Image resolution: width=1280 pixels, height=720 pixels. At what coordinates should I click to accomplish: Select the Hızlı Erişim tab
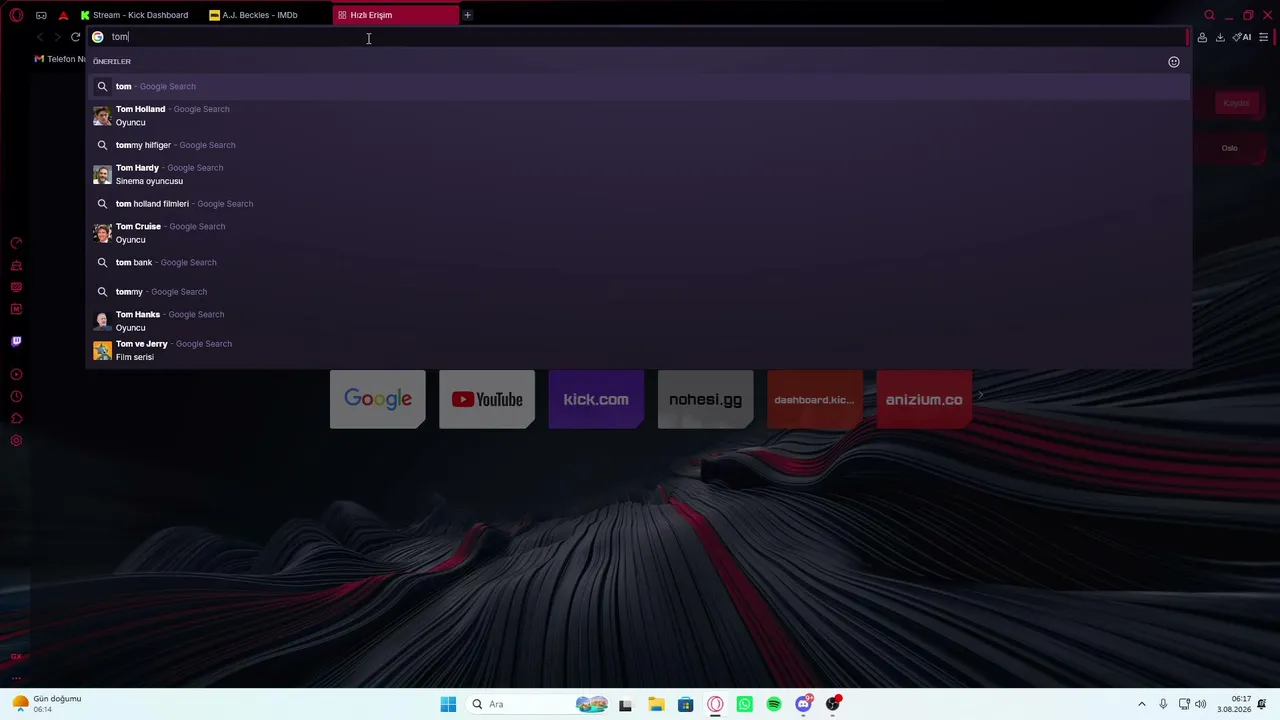tap(395, 15)
